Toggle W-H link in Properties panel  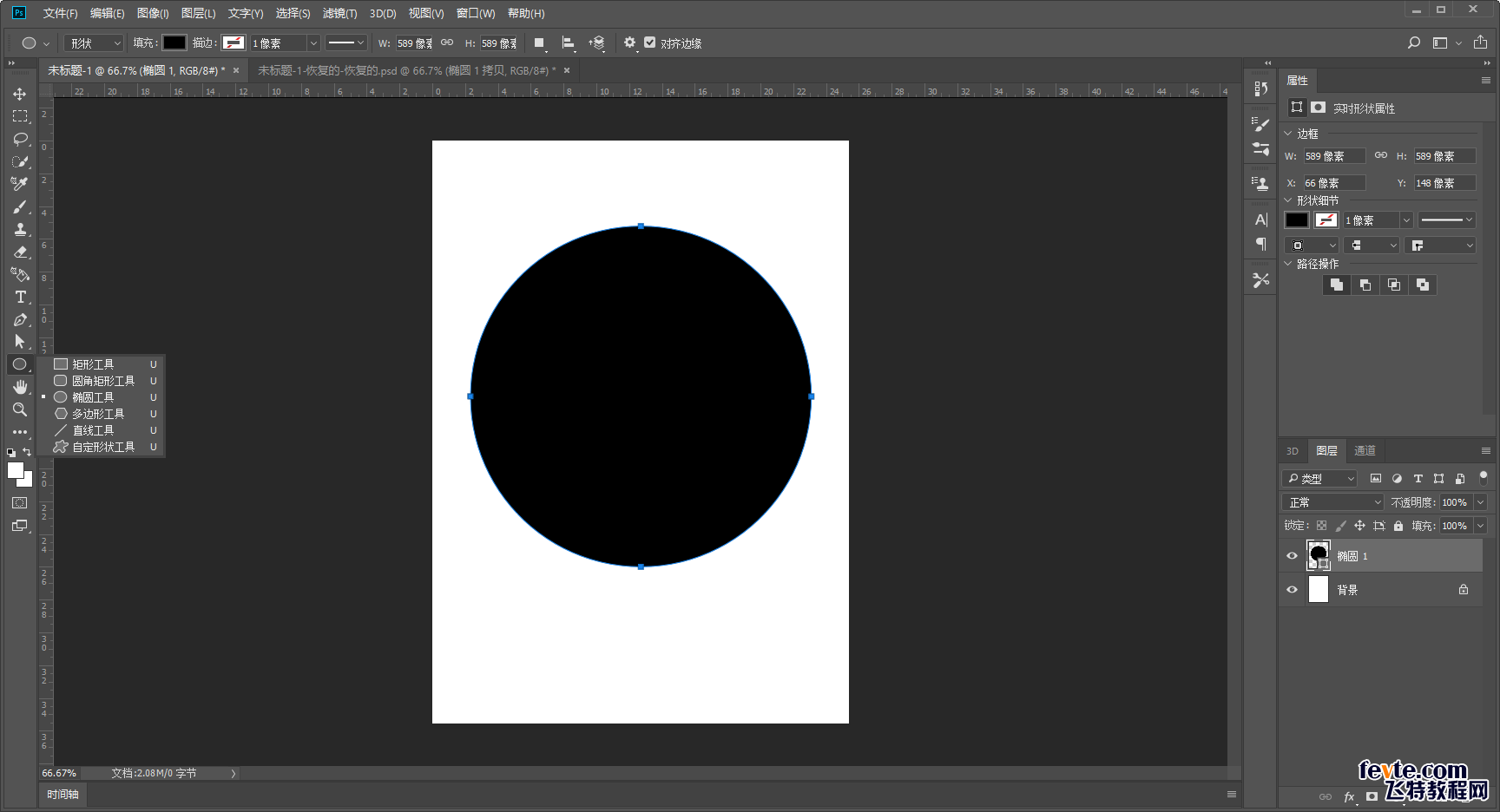click(x=1381, y=155)
